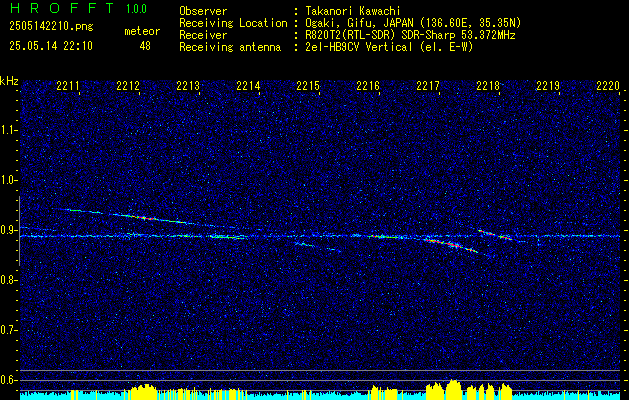Screen dimensions: 629x400
Task: Click the 2215 time marker
Action: coord(308,85)
